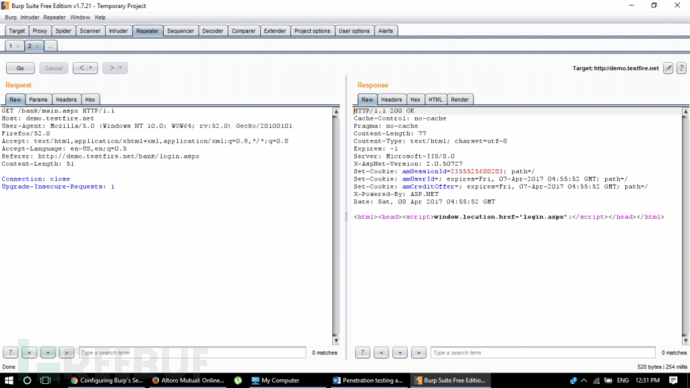This screenshot has width=690, height=388.
Task: Open the Alerts tab
Action: pyautogui.click(x=385, y=31)
